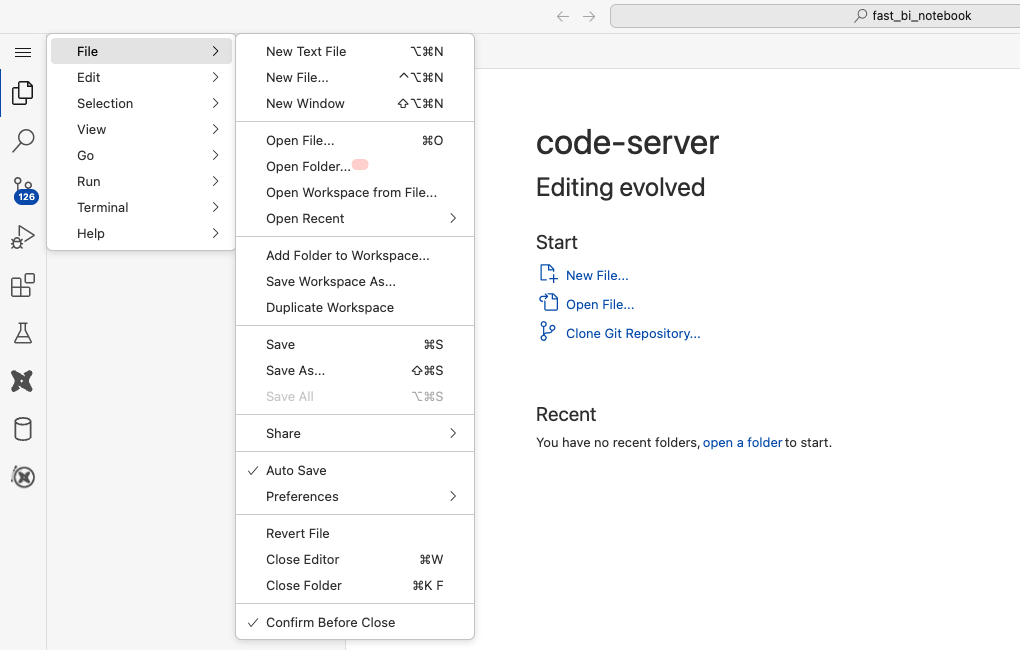Click the magnifier in fast_bi_notebook search bar
Screen dimensions: 1020x650
861,16
